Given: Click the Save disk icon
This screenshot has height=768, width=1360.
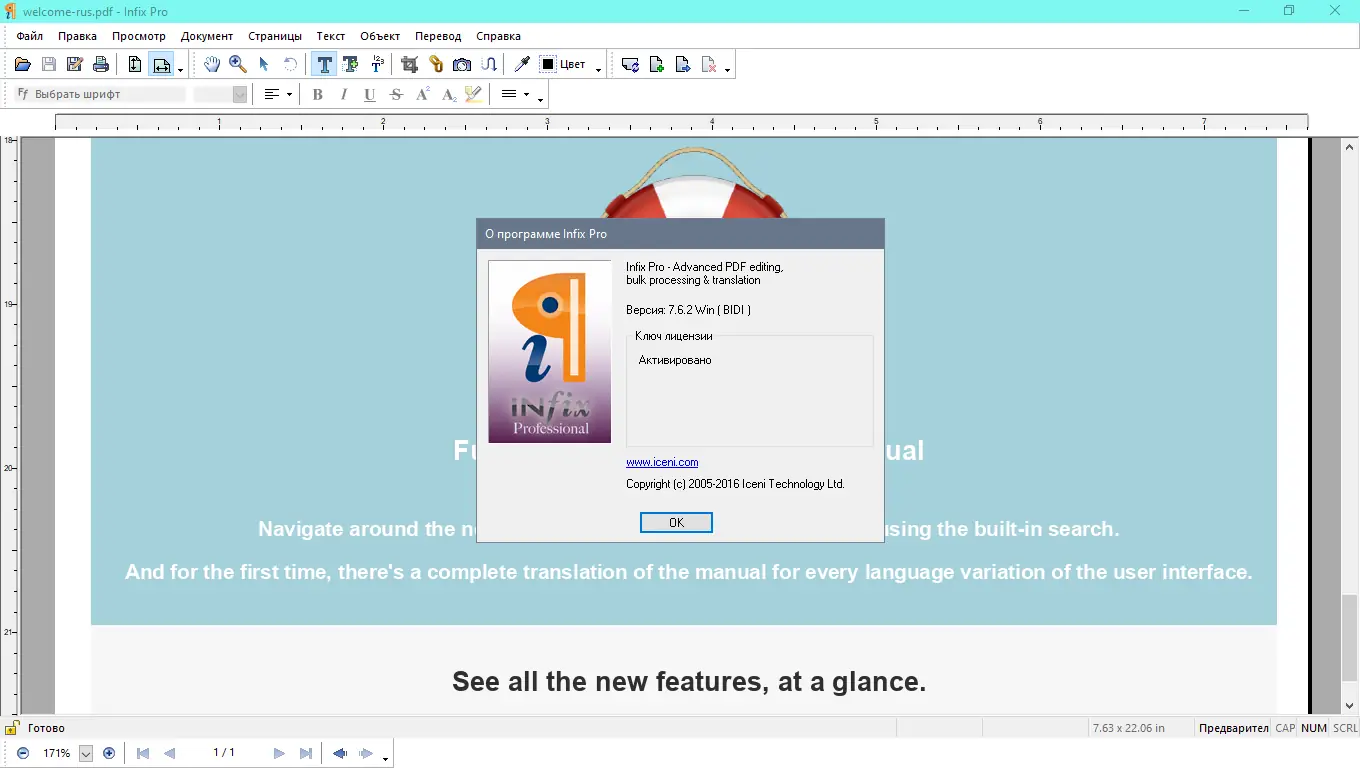Looking at the screenshot, I should (48, 65).
